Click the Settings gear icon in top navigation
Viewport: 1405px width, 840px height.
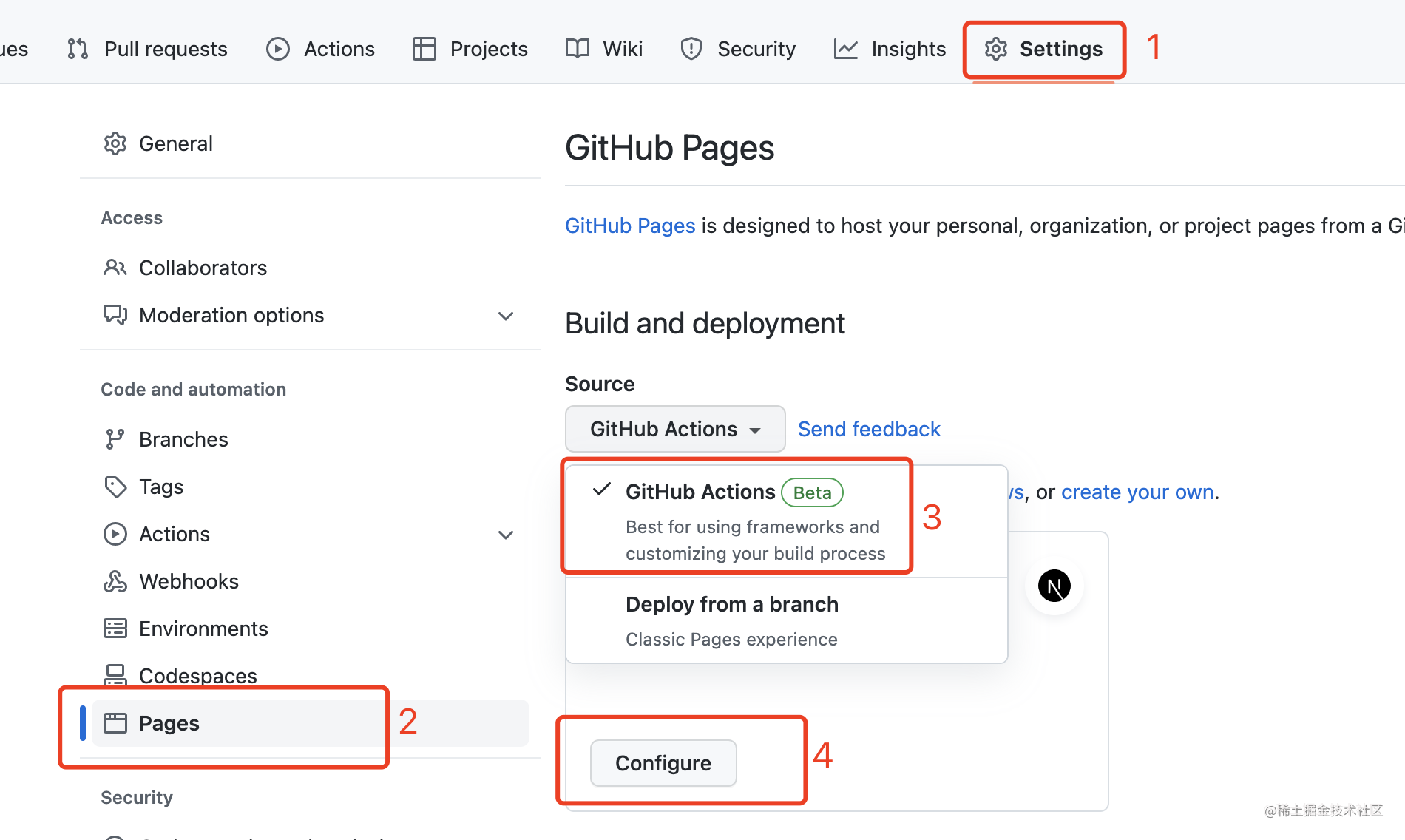pos(996,49)
